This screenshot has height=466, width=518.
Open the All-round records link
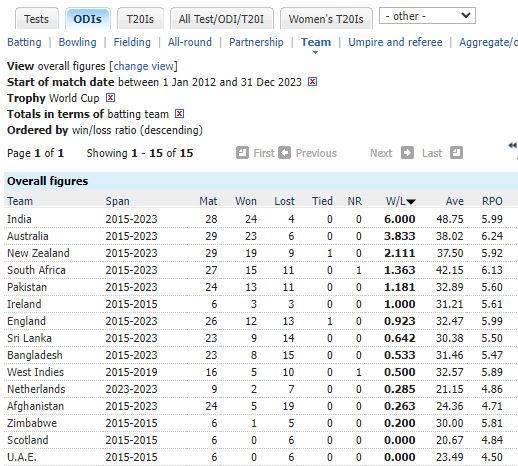tap(190, 42)
